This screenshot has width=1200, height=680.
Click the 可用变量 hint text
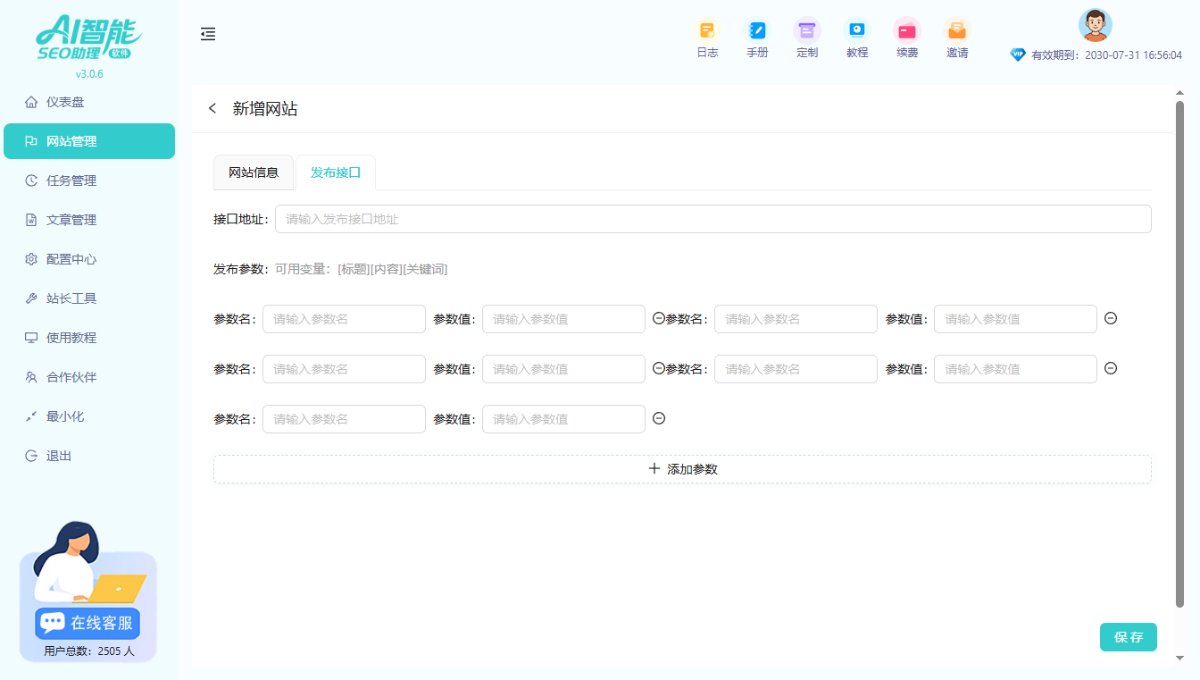tap(361, 269)
